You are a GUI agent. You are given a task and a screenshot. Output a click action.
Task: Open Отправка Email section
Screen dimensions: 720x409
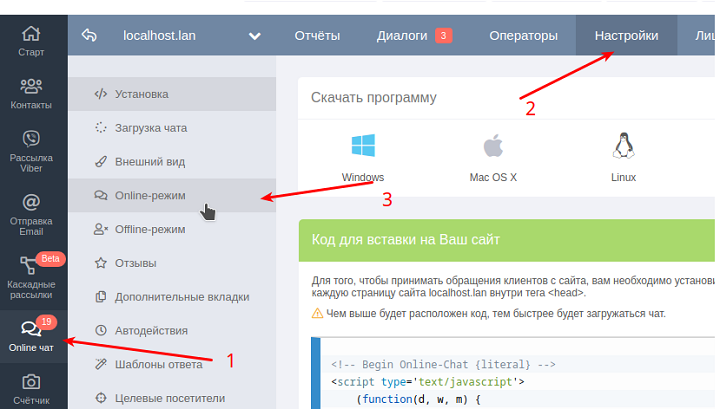31,214
